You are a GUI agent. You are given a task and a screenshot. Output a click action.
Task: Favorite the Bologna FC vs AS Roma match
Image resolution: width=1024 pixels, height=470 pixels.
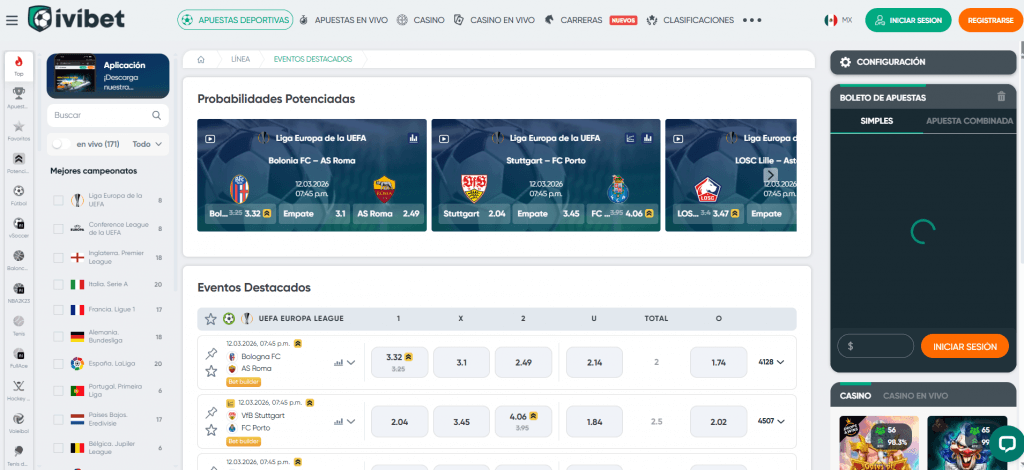(211, 371)
